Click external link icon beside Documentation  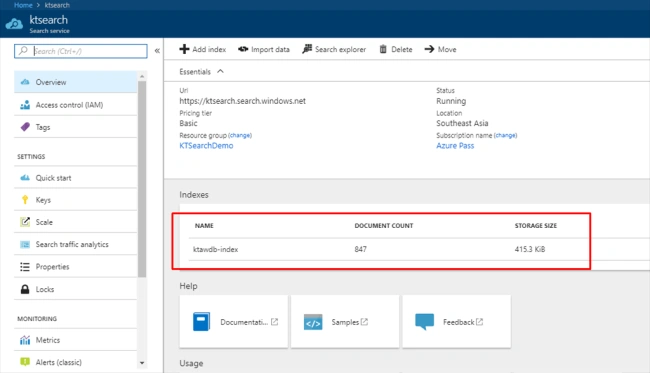[274, 322]
